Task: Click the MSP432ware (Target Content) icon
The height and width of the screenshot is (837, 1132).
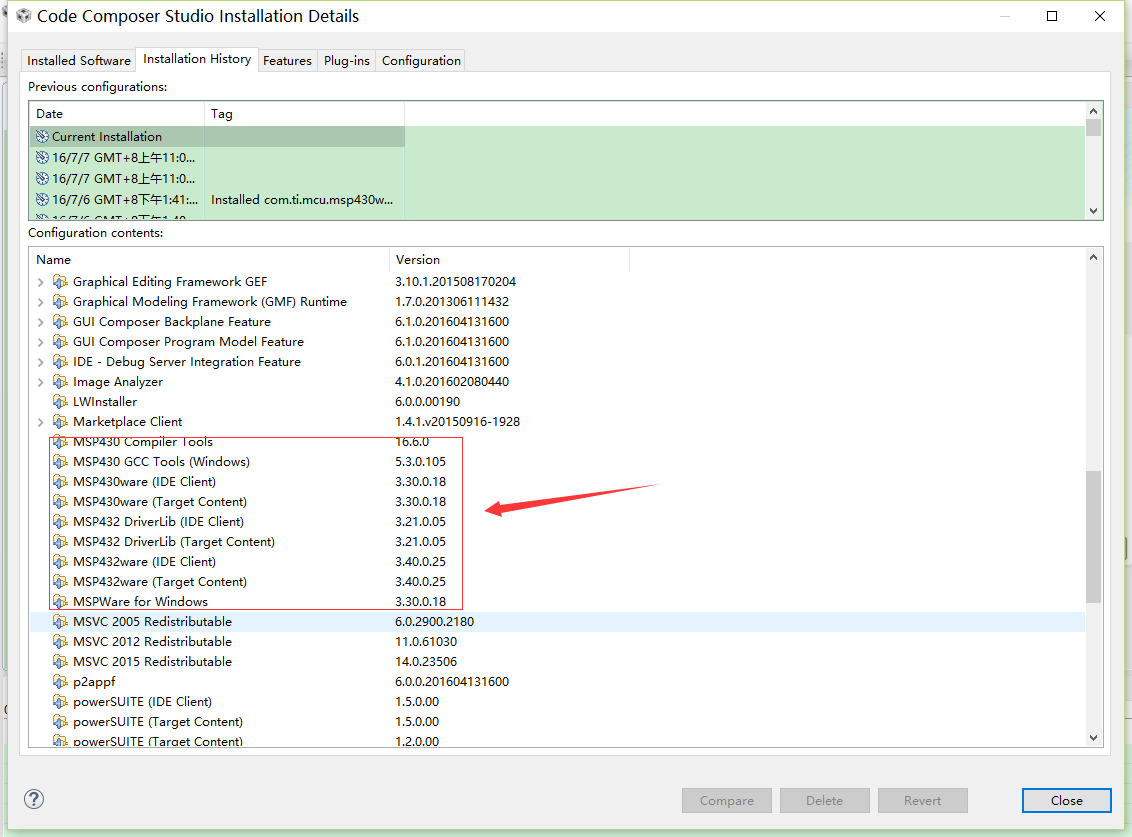Action: pyautogui.click(x=60, y=581)
